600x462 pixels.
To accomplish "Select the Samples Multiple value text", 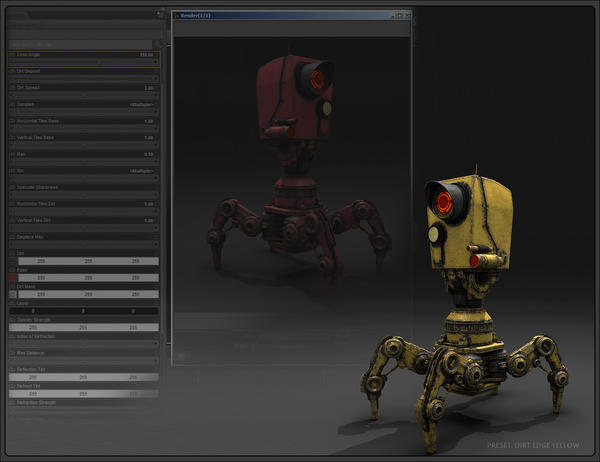I will pyautogui.click(x=142, y=104).
